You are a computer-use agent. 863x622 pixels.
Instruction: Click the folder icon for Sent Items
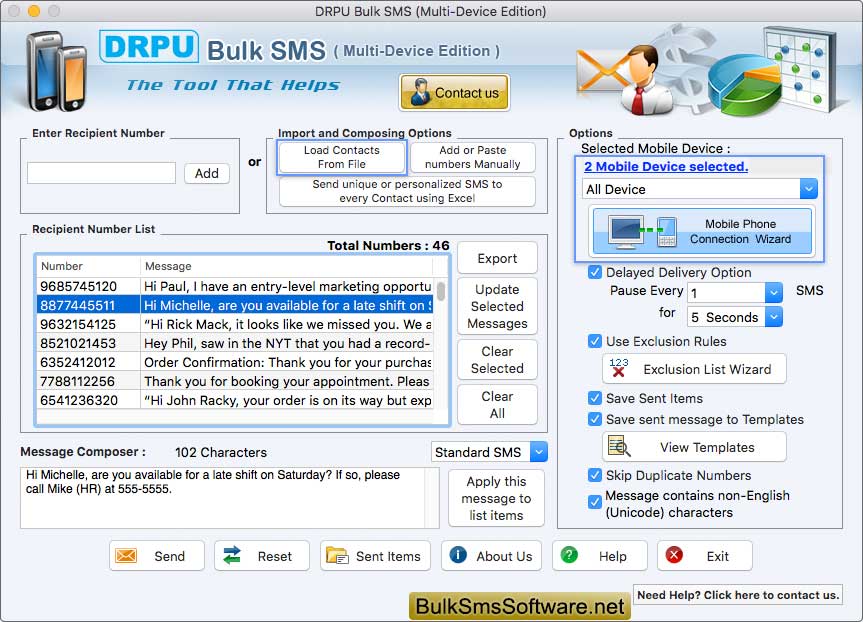[337, 556]
